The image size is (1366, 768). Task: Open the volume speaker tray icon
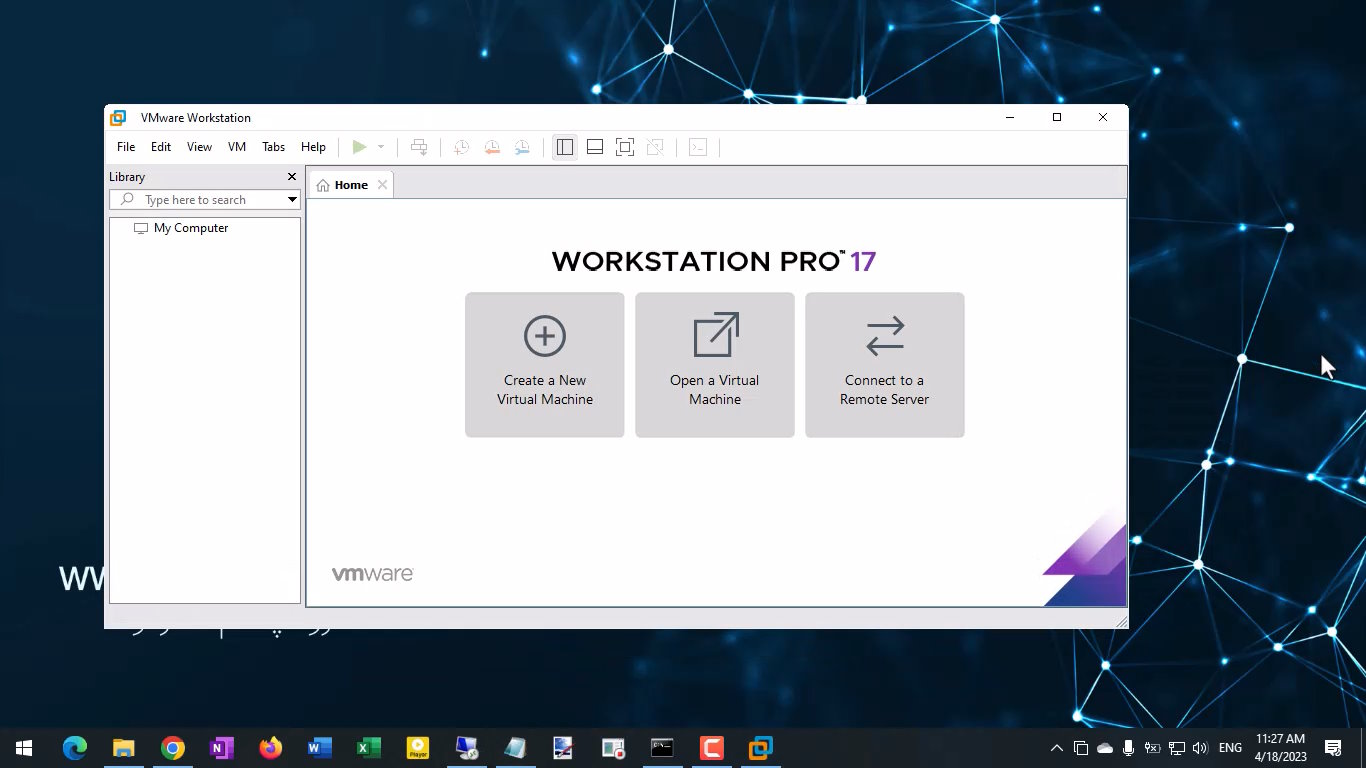[1200, 748]
